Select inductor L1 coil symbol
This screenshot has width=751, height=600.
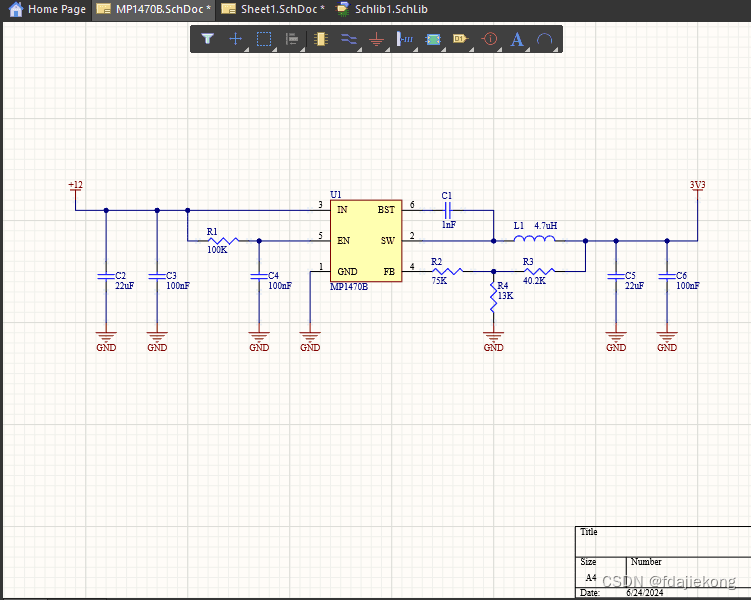point(535,238)
